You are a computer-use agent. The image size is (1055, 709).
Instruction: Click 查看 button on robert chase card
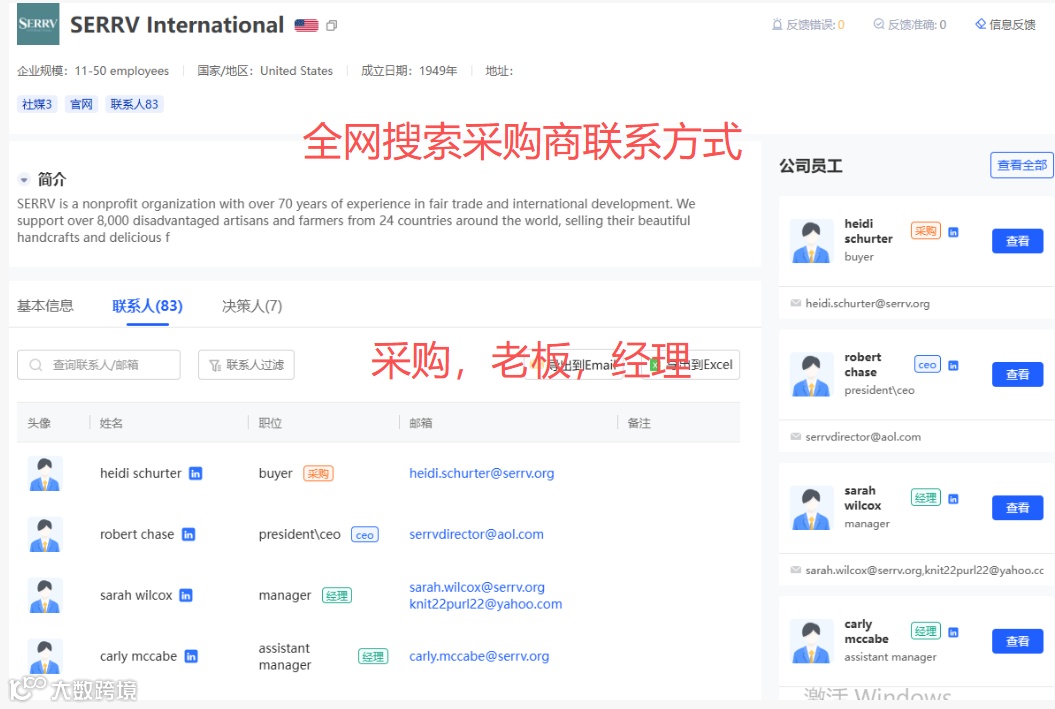point(1017,375)
